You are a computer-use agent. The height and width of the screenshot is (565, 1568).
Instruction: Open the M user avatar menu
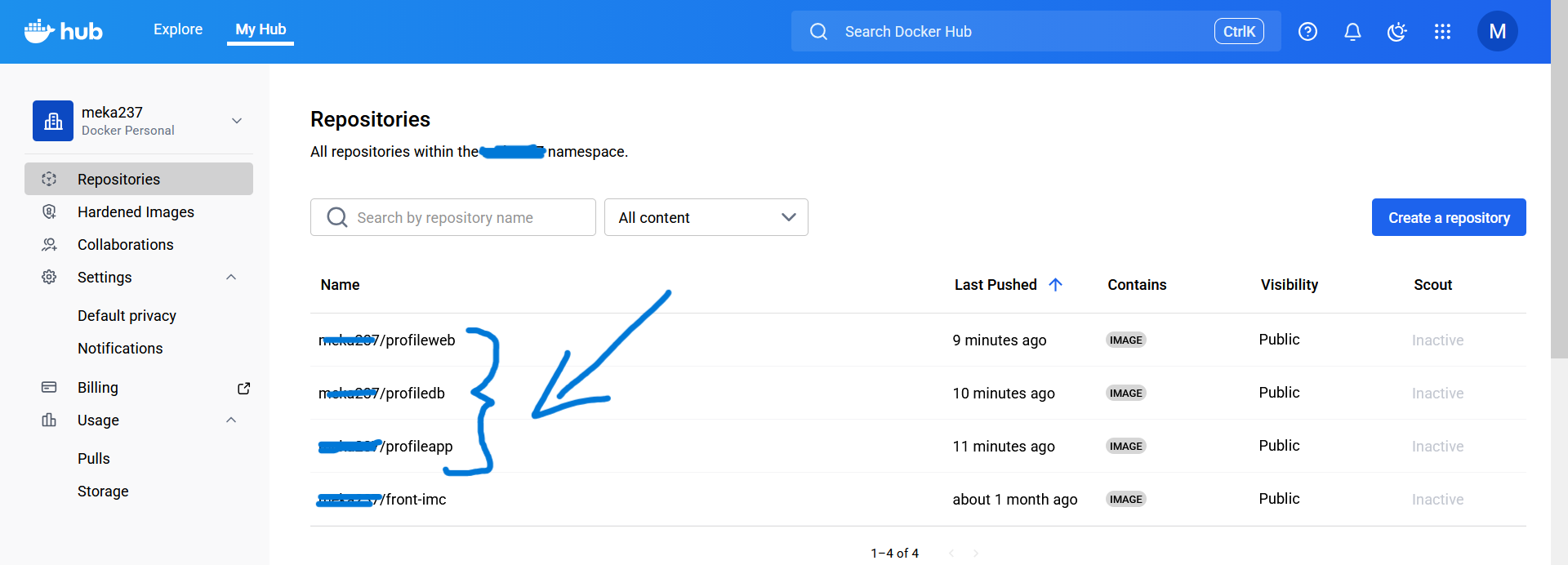(1497, 31)
